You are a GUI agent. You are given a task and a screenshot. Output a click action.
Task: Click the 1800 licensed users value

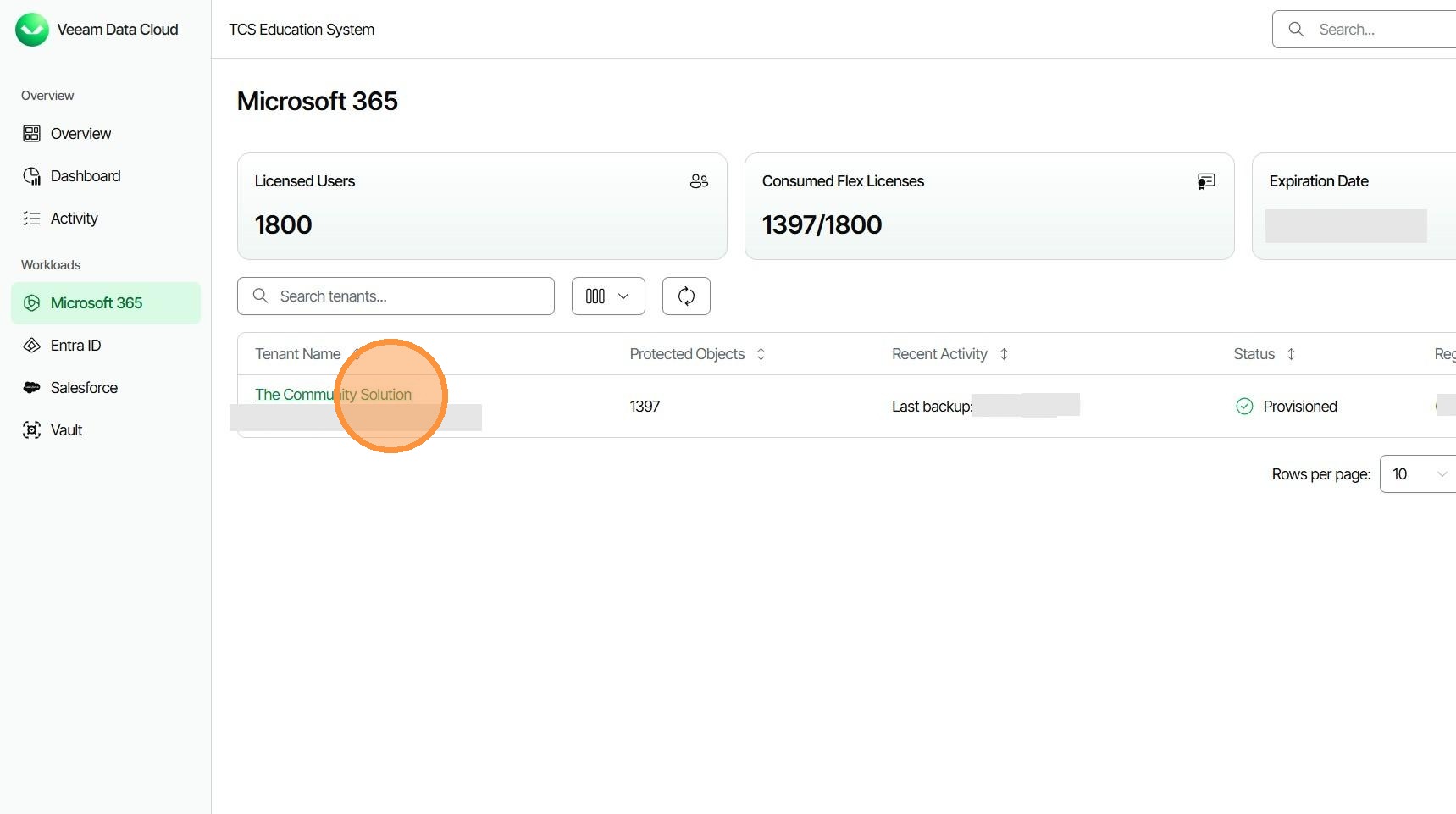[284, 224]
